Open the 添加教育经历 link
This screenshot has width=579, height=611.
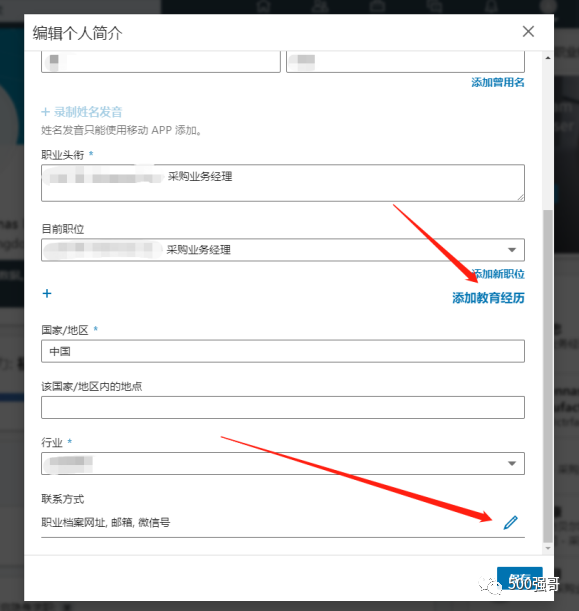coord(488,298)
